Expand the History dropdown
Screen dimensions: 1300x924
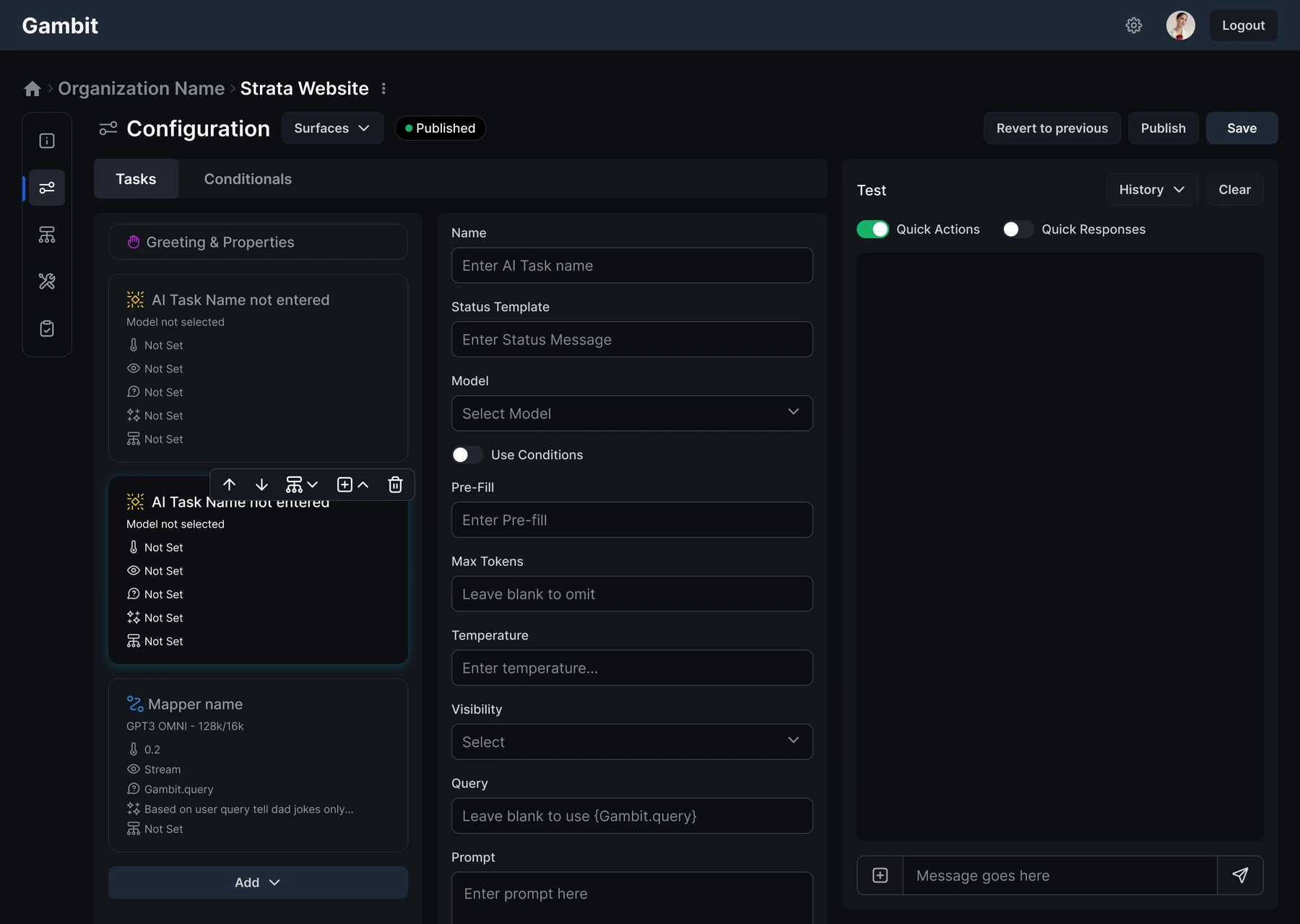[1152, 189]
